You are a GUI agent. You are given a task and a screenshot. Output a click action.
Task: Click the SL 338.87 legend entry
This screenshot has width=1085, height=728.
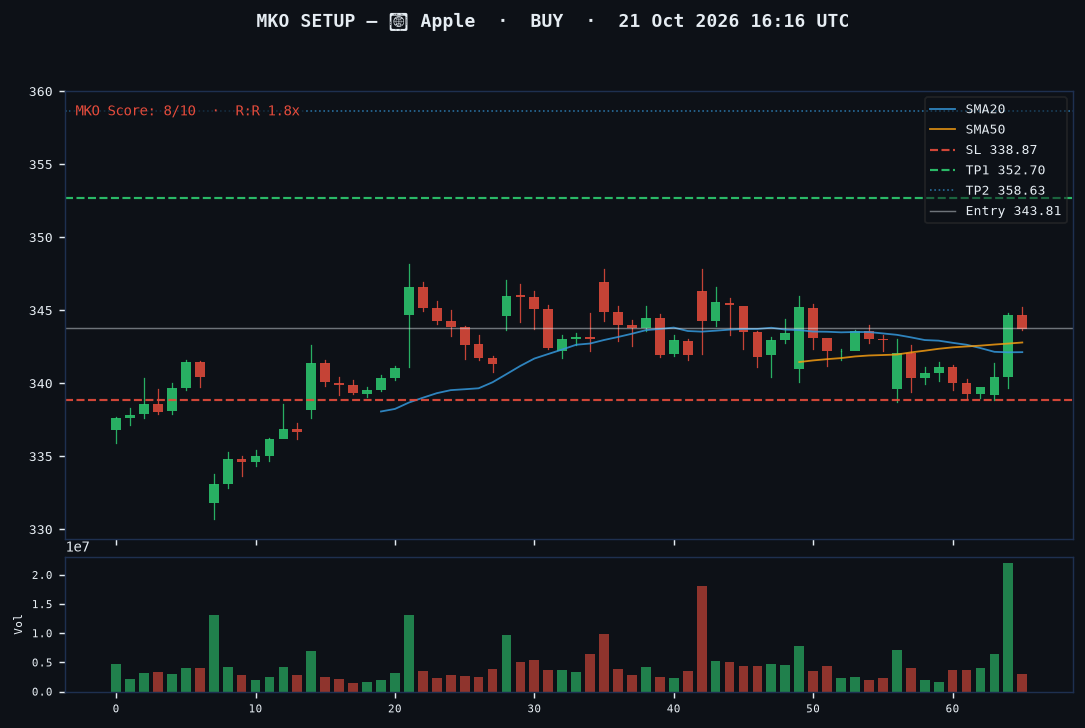(983, 149)
